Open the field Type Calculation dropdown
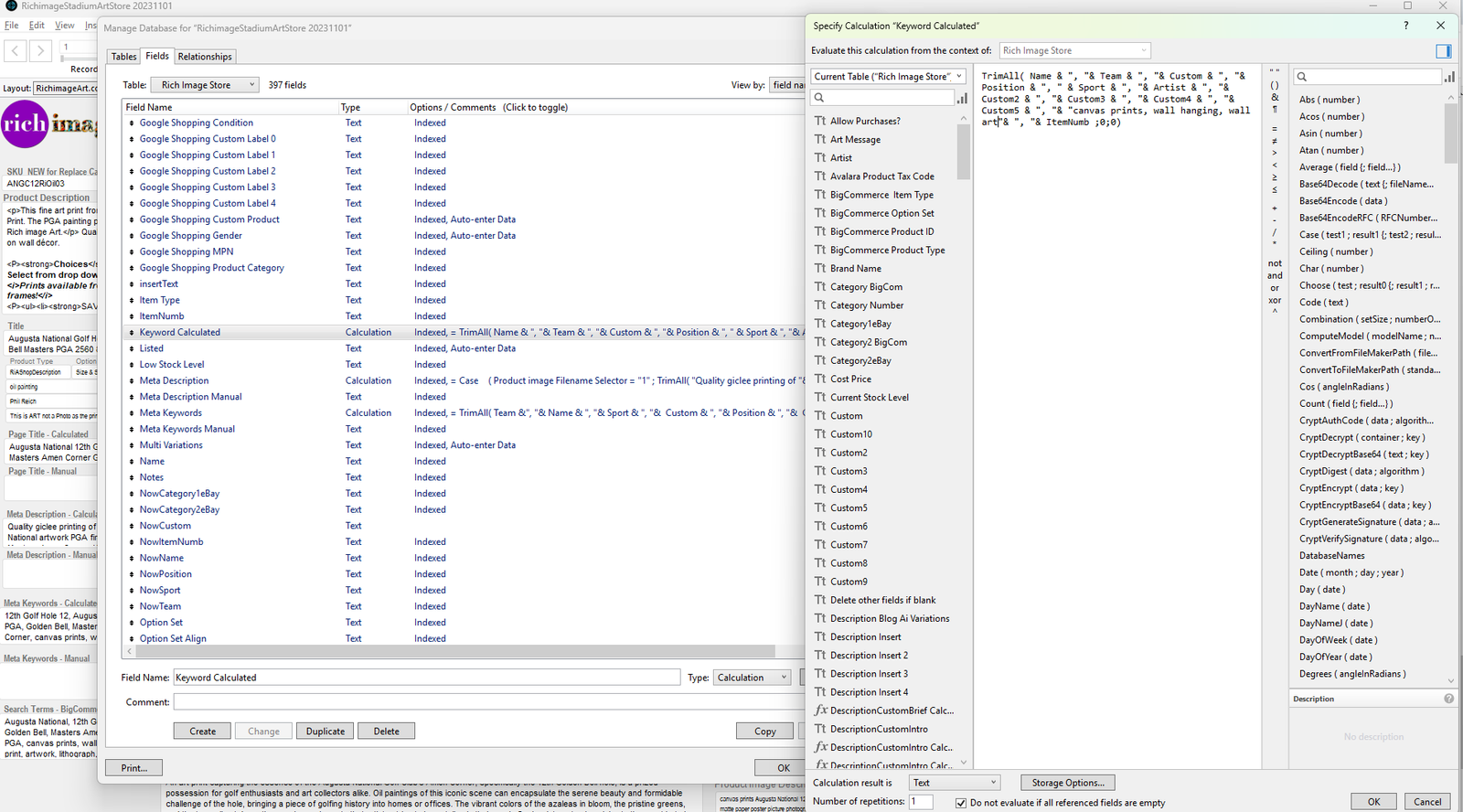The height and width of the screenshot is (812, 1463). click(x=752, y=678)
